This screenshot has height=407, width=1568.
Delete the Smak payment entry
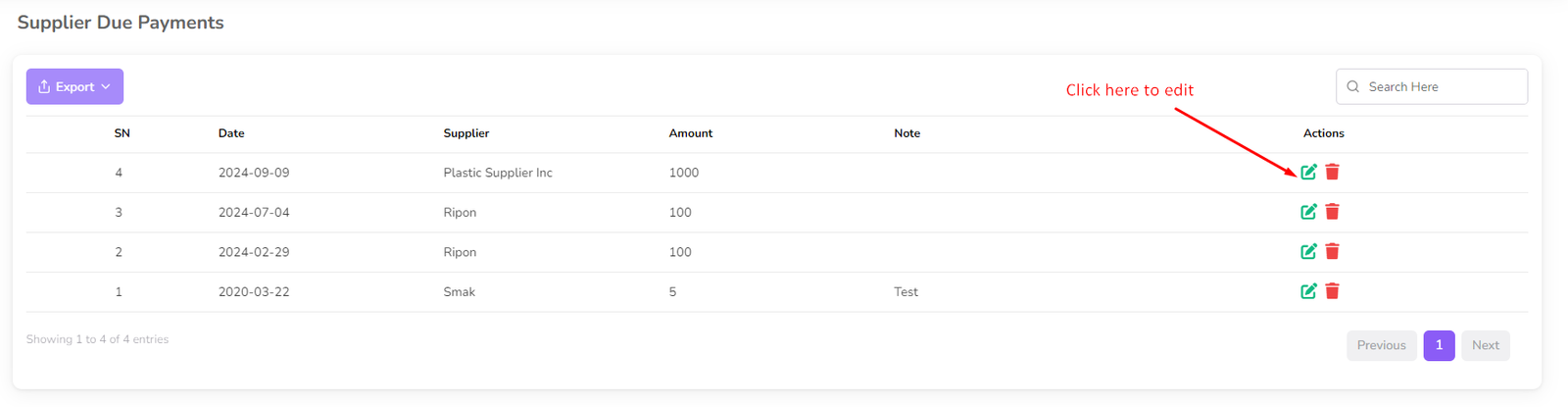1332,291
